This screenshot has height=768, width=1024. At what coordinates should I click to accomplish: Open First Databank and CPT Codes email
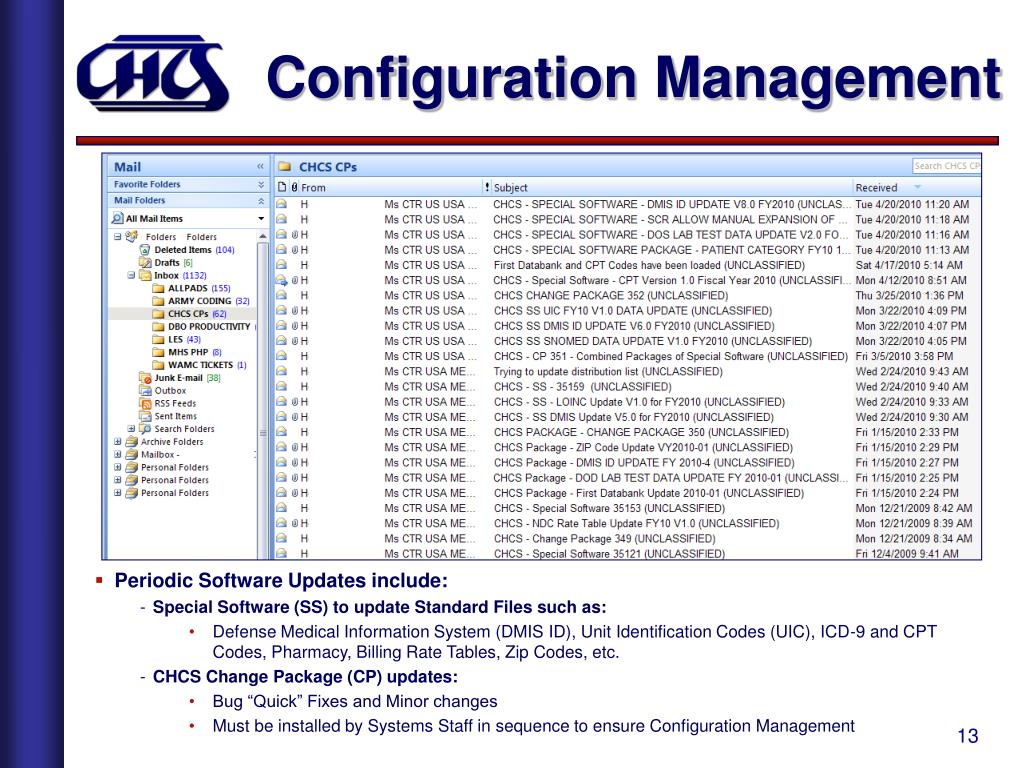628,265
